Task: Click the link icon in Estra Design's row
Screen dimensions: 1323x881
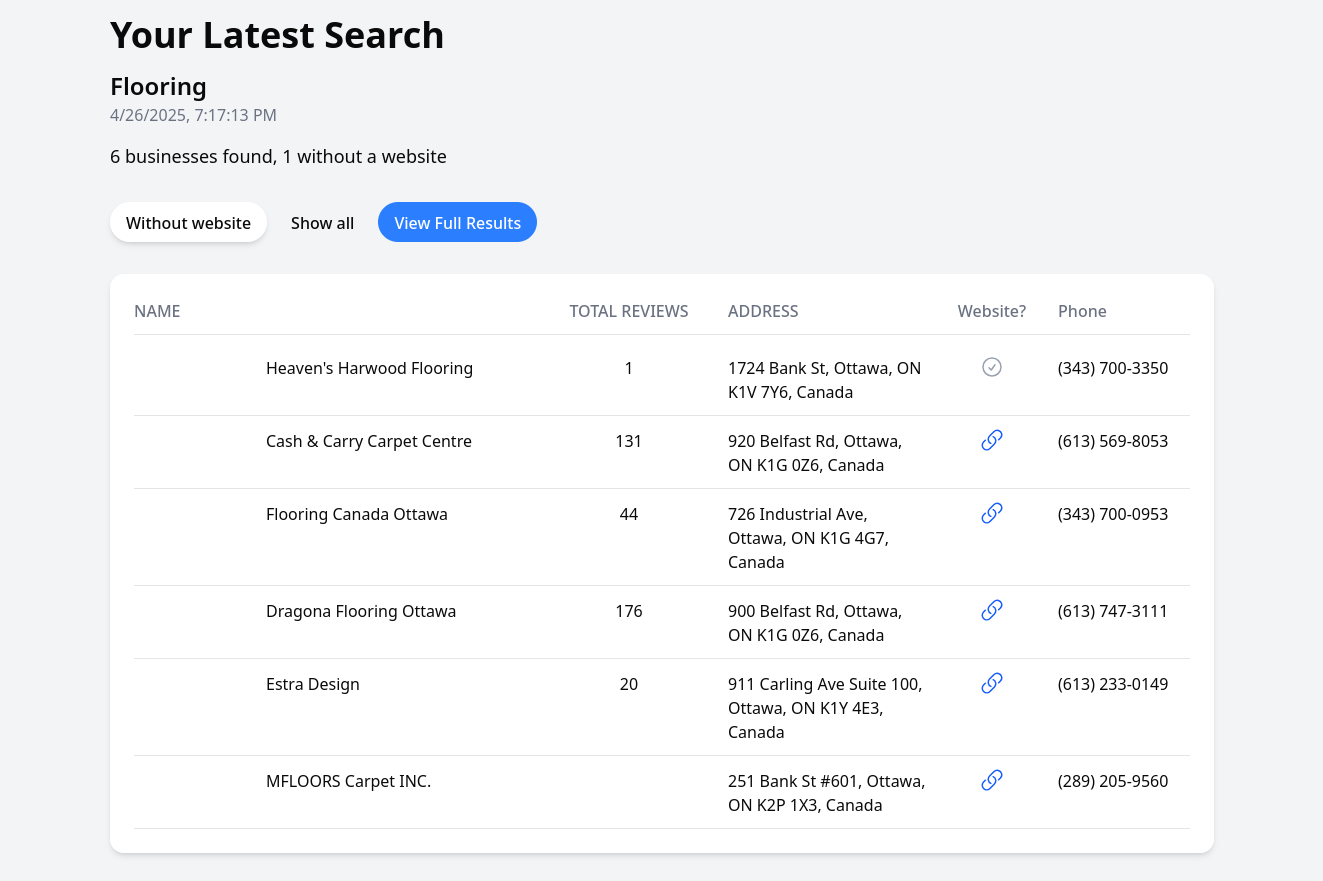Action: tap(991, 683)
